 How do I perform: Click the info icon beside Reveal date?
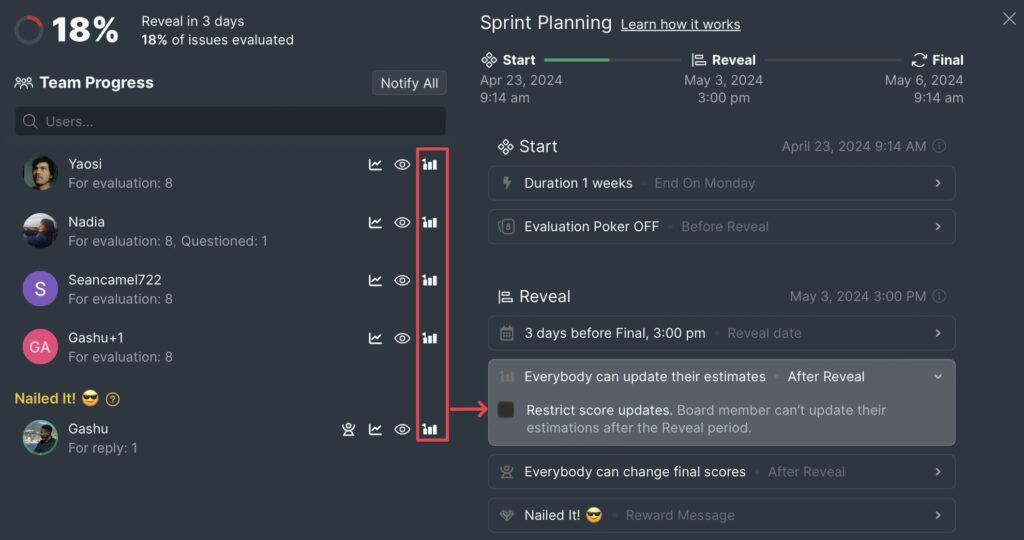(x=939, y=297)
